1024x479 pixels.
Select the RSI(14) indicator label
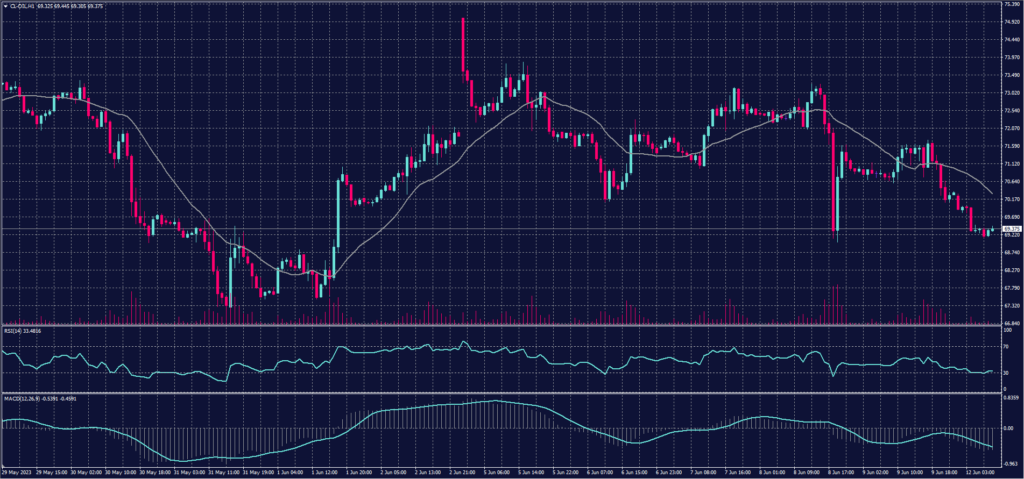(x=12, y=329)
